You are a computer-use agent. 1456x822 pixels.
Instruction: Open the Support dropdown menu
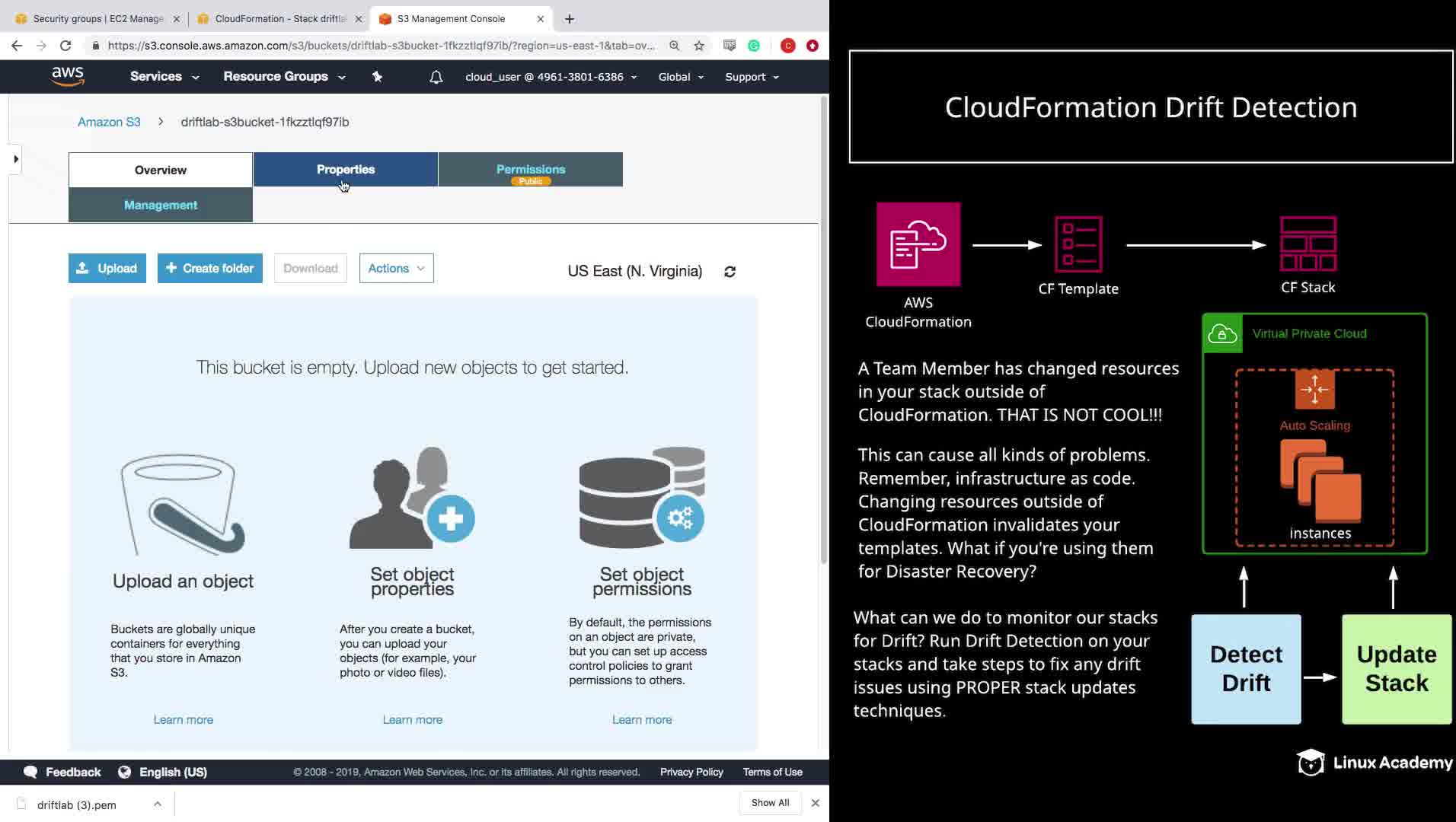point(752,77)
